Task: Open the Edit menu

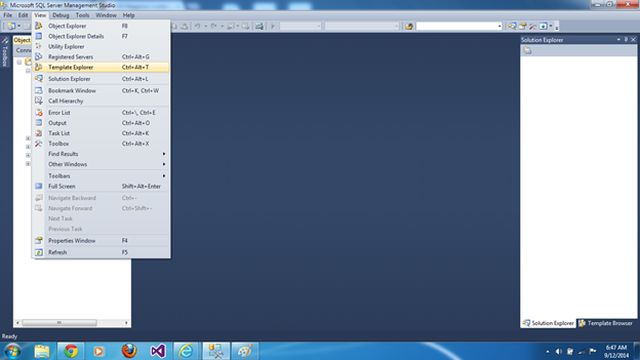Action: (x=23, y=15)
